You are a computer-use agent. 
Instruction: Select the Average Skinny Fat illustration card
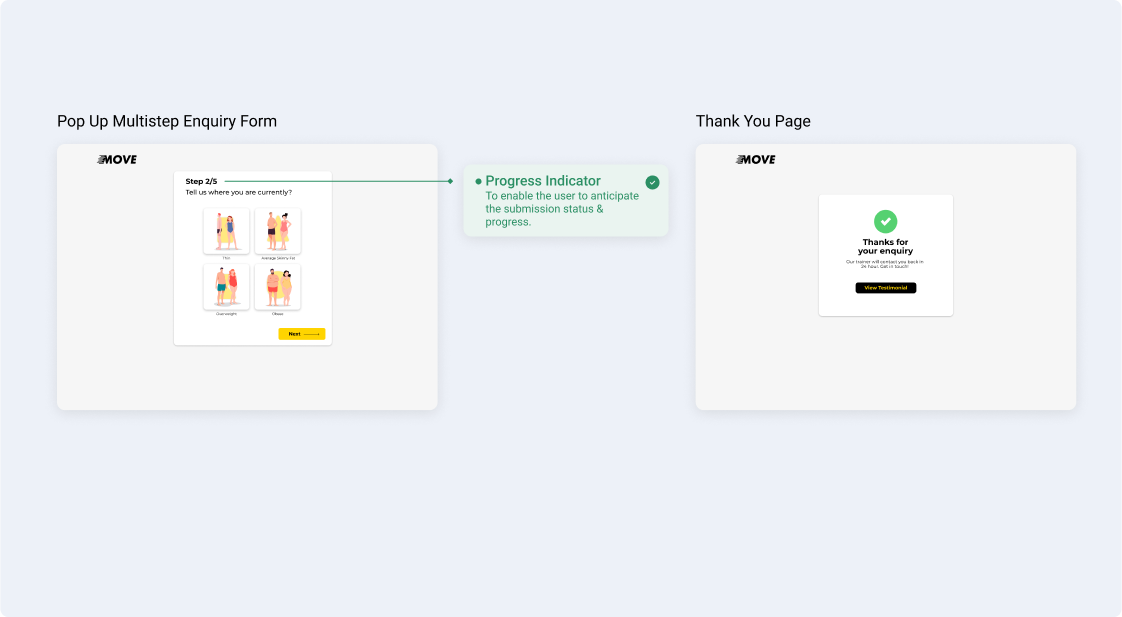click(278, 231)
